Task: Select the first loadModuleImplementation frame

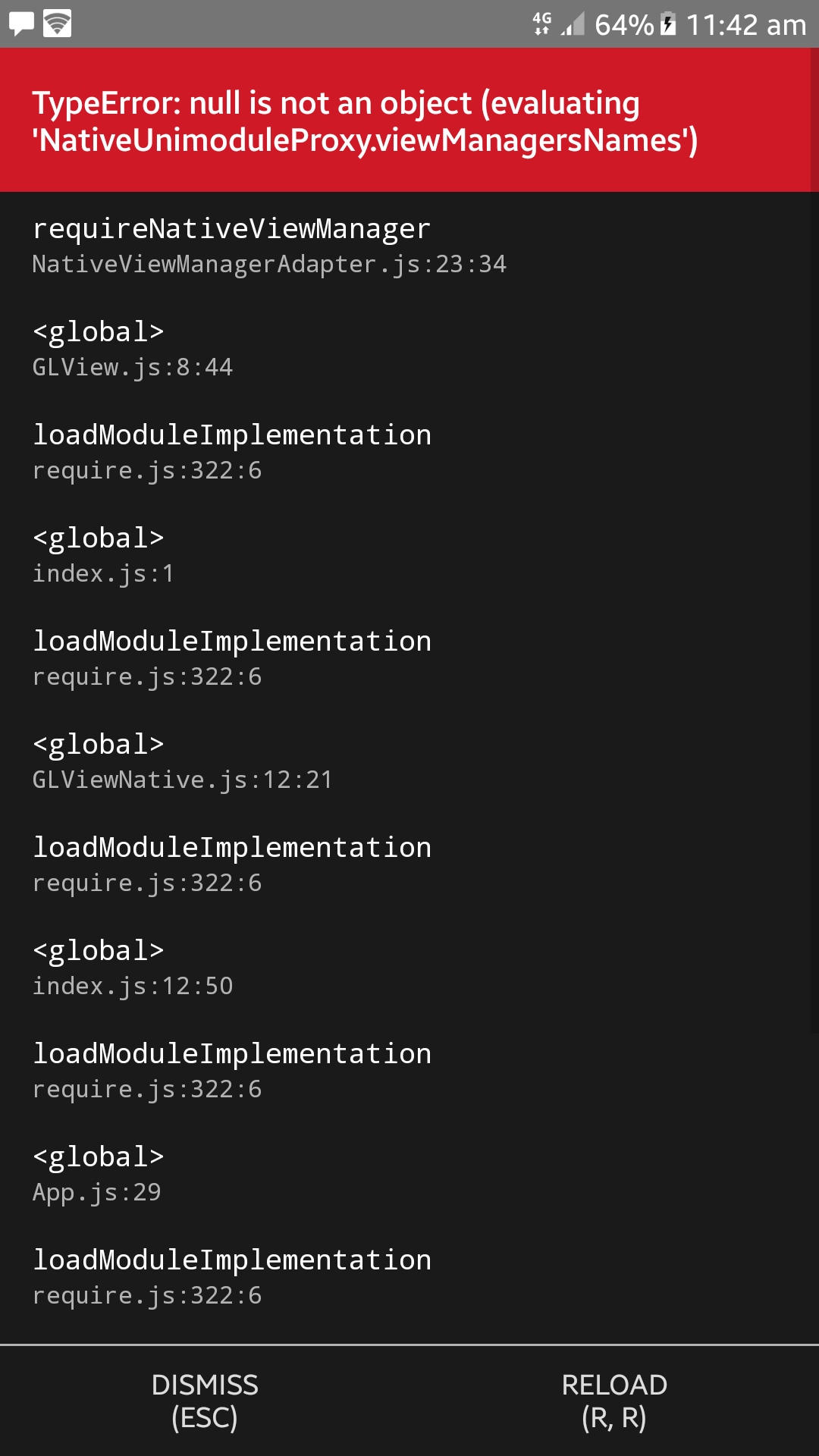Action: [x=231, y=435]
